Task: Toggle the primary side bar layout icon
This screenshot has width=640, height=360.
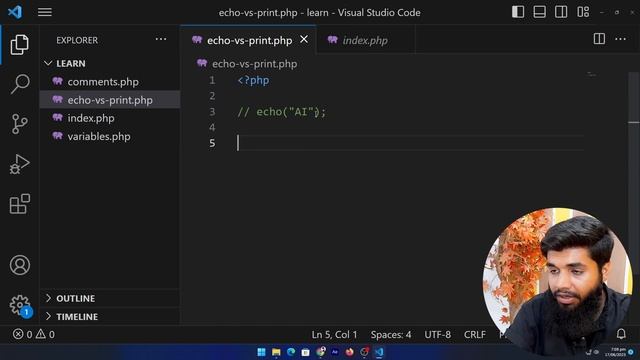Action: click(518, 12)
